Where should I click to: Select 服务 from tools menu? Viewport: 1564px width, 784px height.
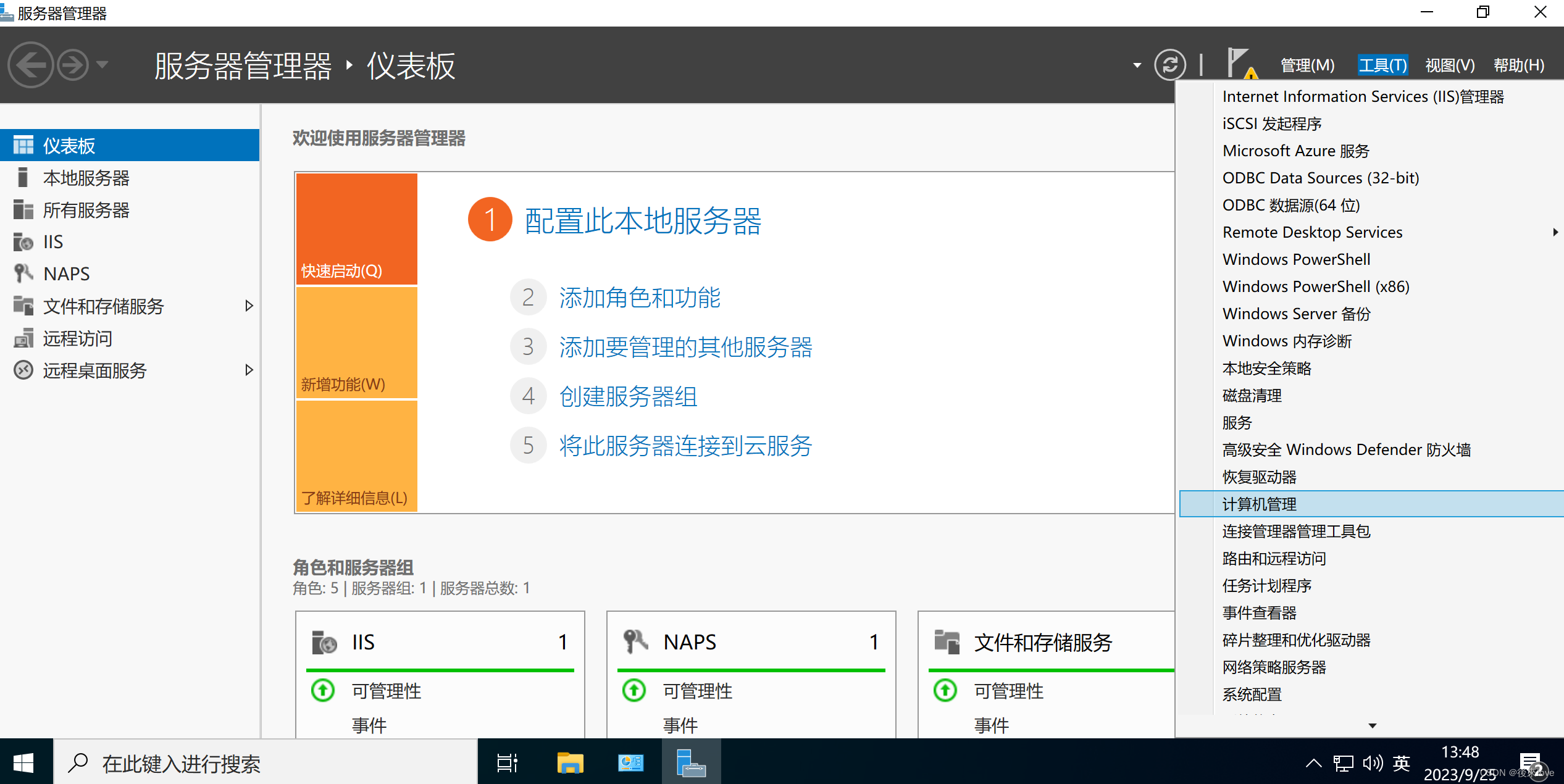(x=1371, y=423)
